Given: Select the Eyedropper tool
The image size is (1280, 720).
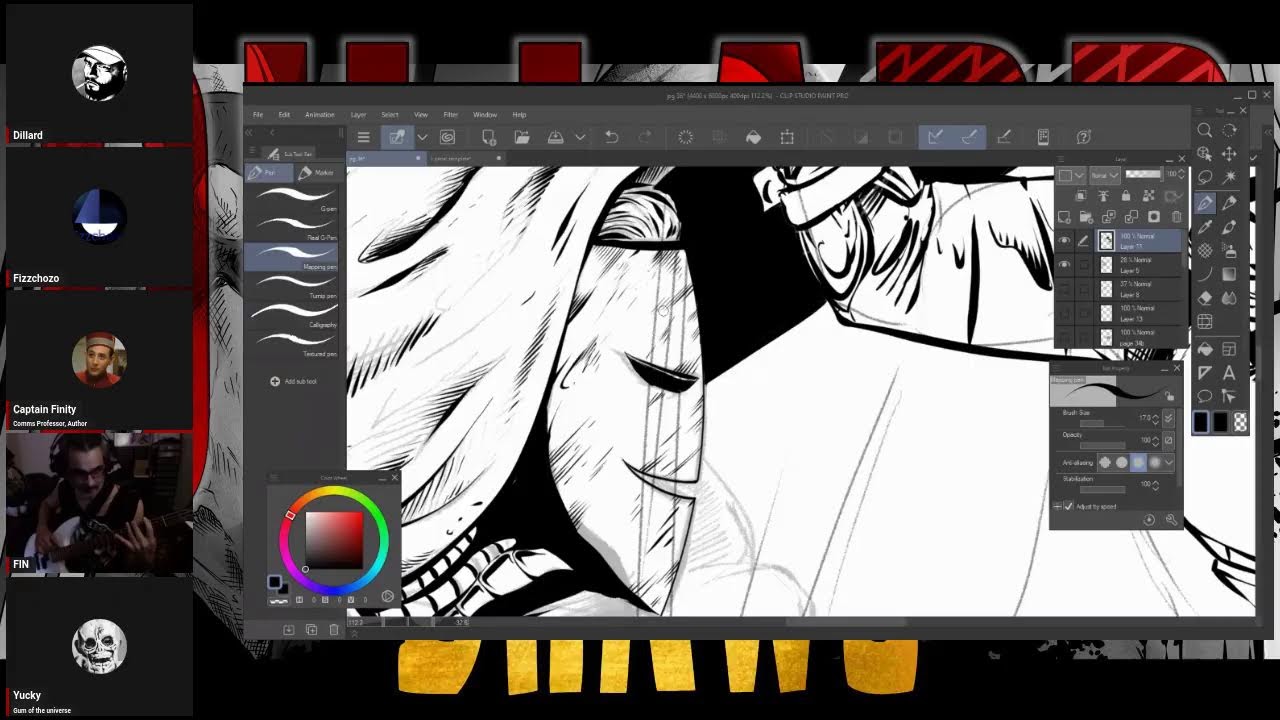Looking at the screenshot, I should pyautogui.click(x=1205, y=226).
